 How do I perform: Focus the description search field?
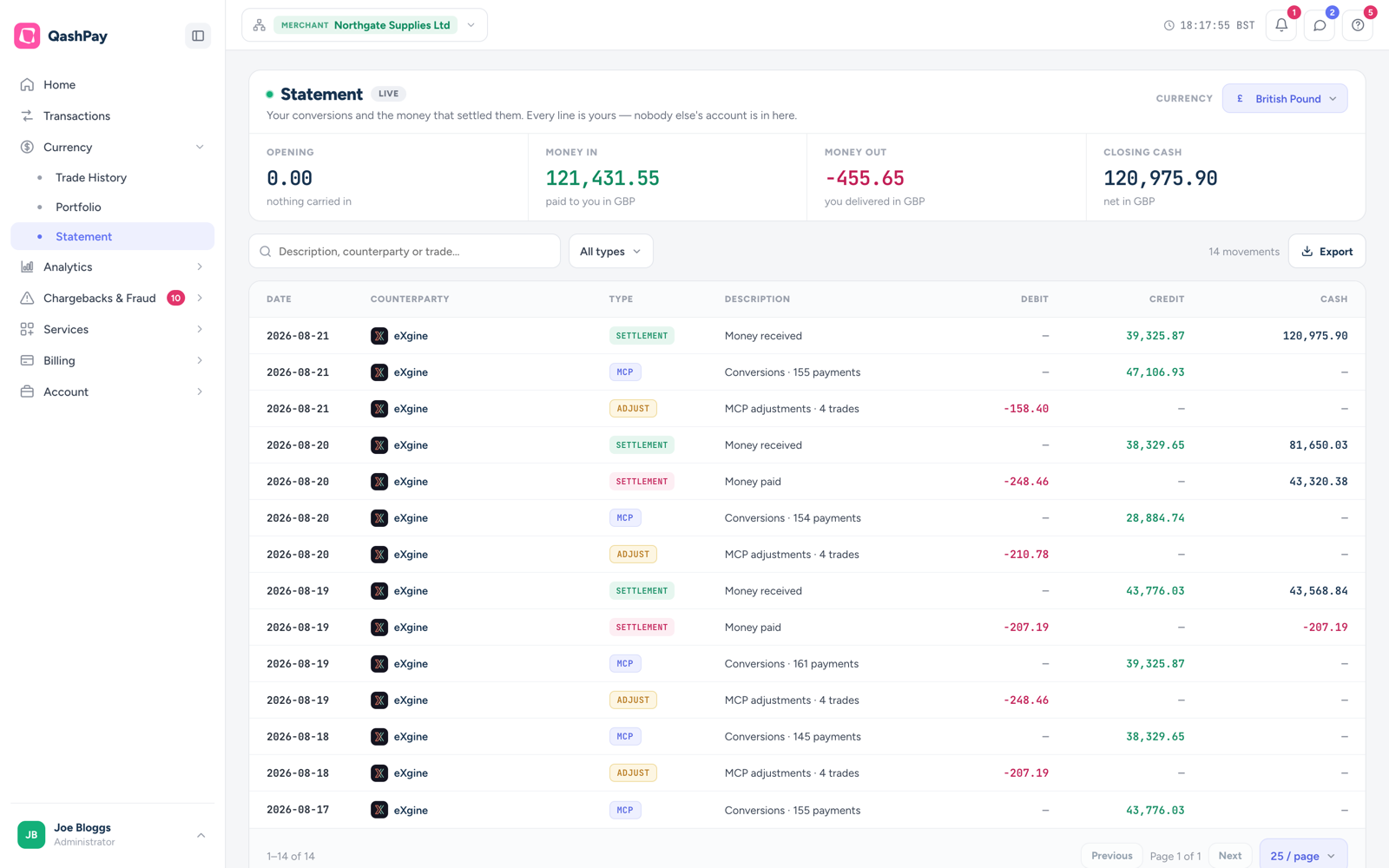tap(405, 252)
